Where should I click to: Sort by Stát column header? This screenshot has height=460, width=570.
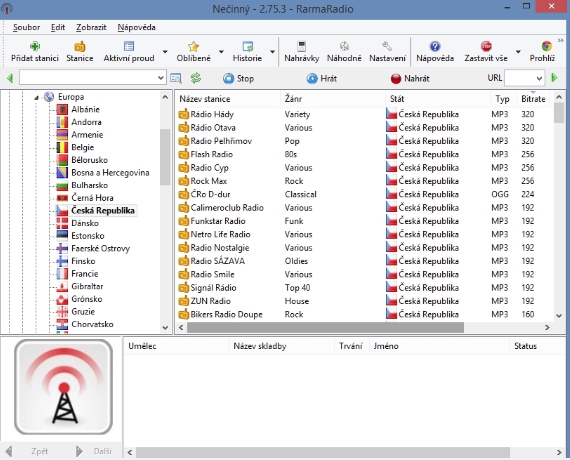tap(437, 99)
